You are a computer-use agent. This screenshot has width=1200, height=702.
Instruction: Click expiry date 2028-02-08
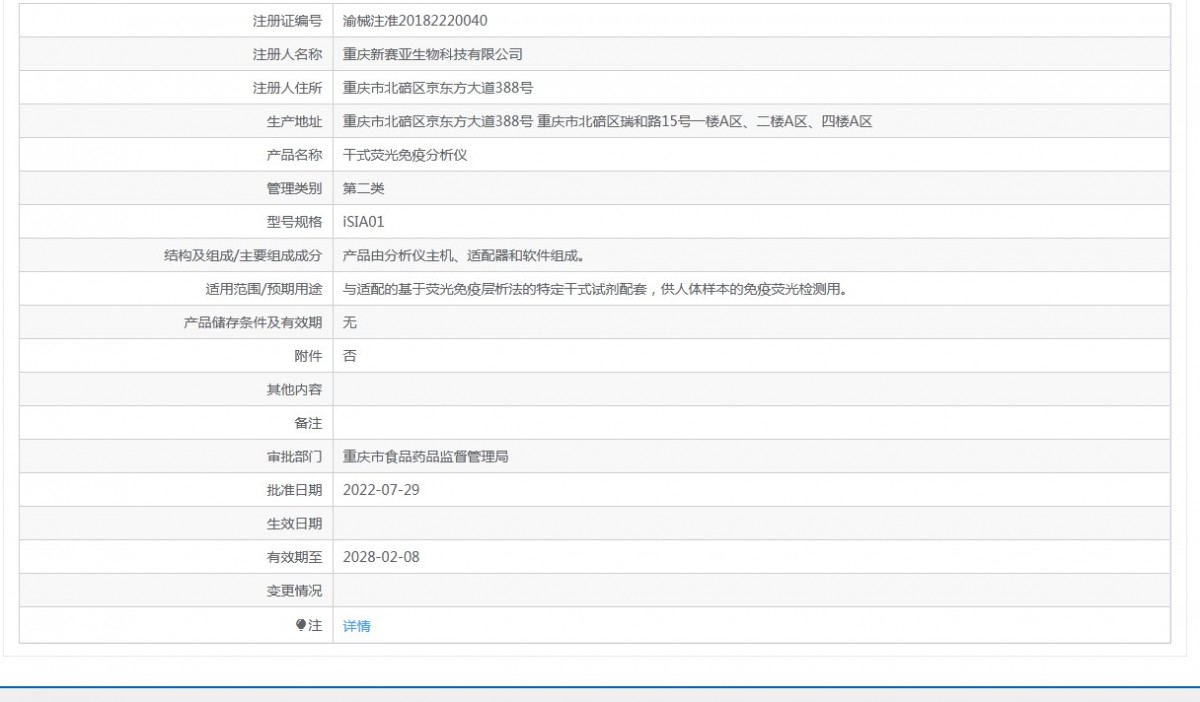point(381,557)
